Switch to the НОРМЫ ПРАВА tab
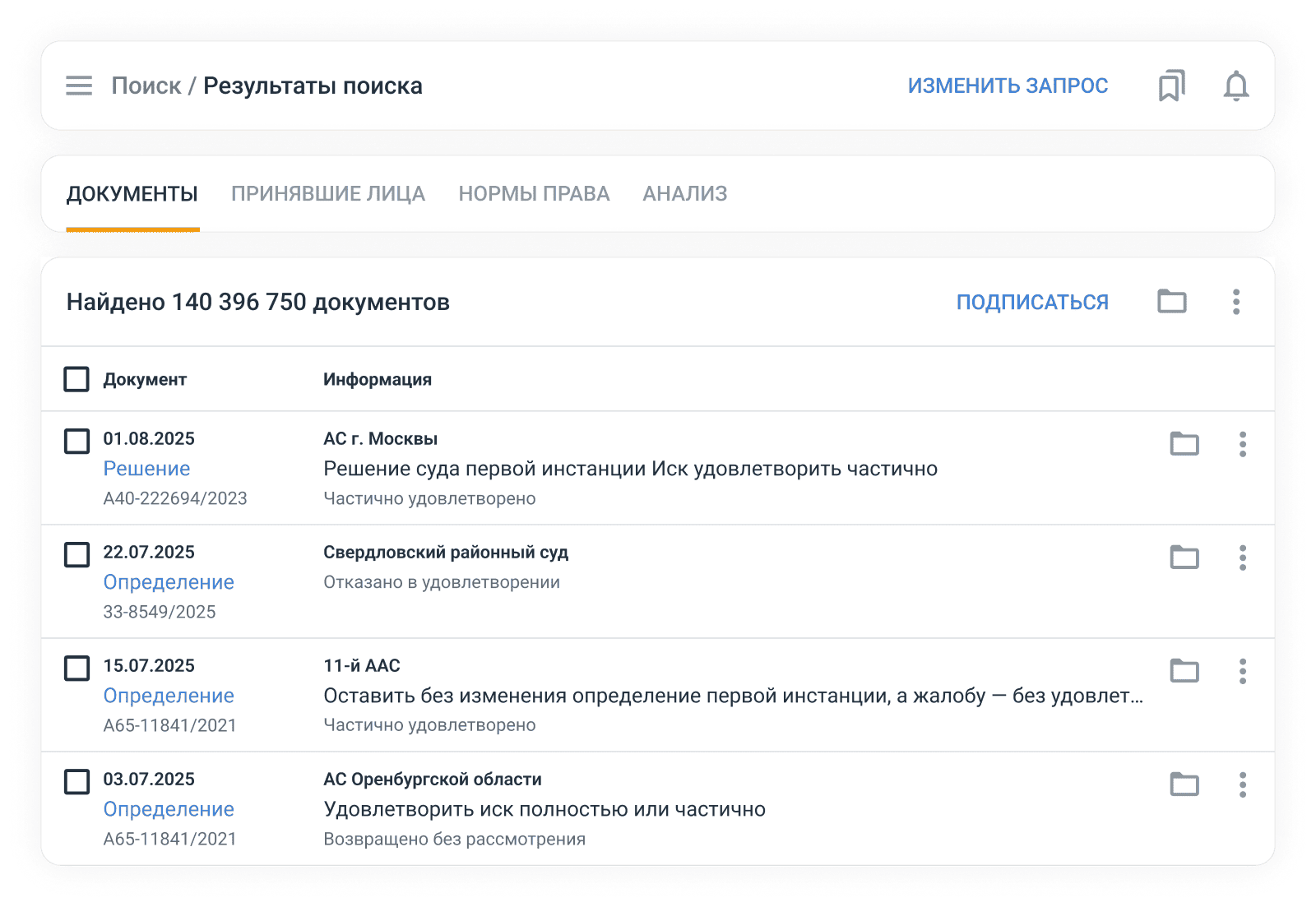 coord(535,193)
